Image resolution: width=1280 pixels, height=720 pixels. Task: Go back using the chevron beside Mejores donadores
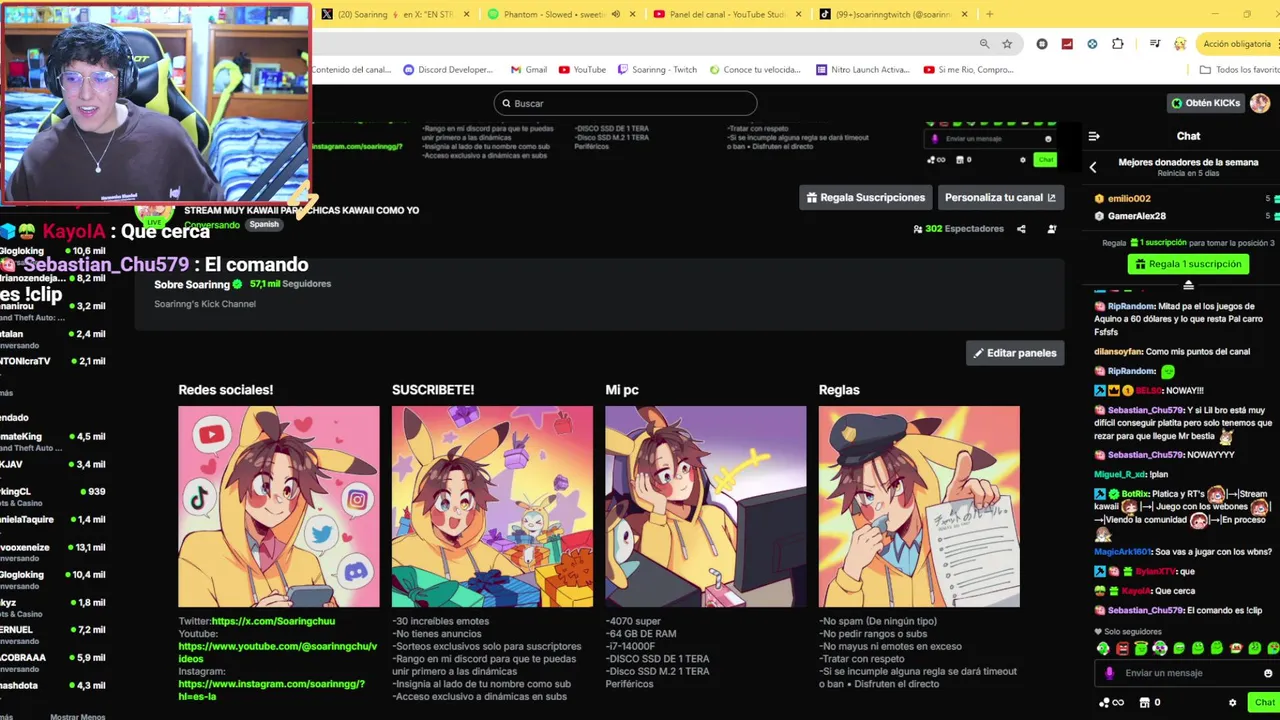point(1093,168)
